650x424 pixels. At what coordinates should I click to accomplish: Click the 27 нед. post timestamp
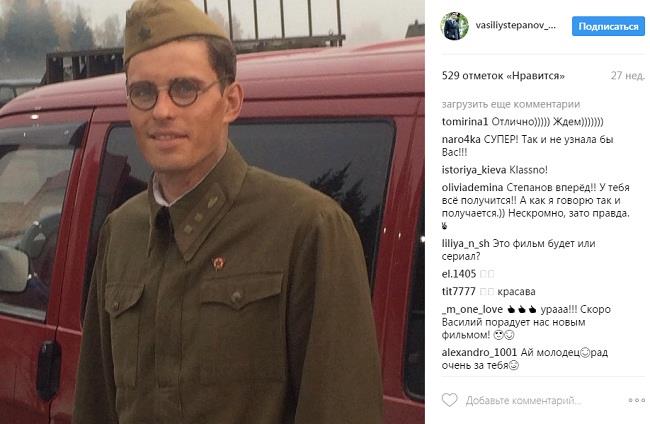[x=628, y=76]
